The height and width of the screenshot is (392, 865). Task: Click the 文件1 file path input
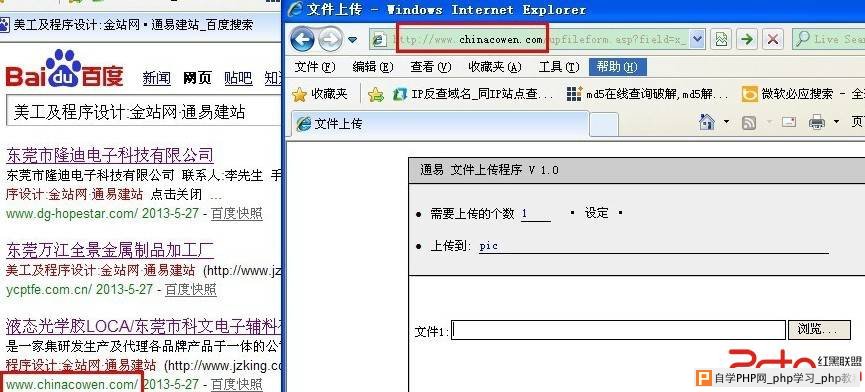coord(618,330)
